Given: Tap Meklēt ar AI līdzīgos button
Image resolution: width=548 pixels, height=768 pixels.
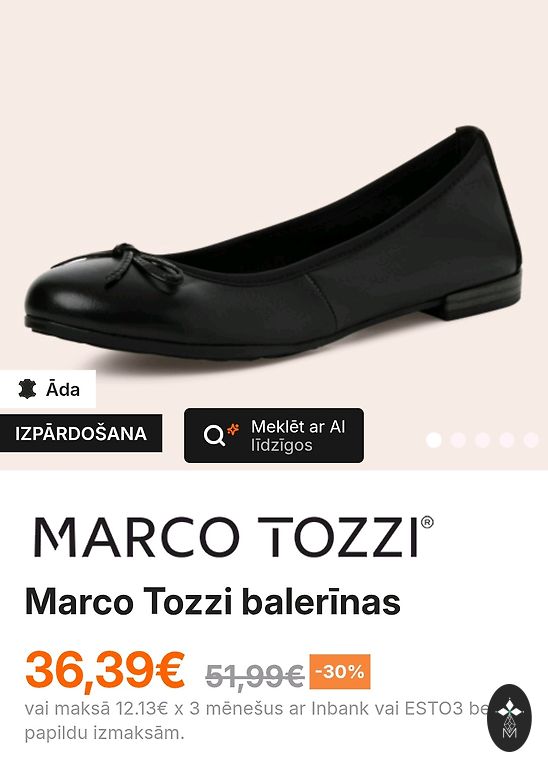Looking at the screenshot, I should pos(274,435).
